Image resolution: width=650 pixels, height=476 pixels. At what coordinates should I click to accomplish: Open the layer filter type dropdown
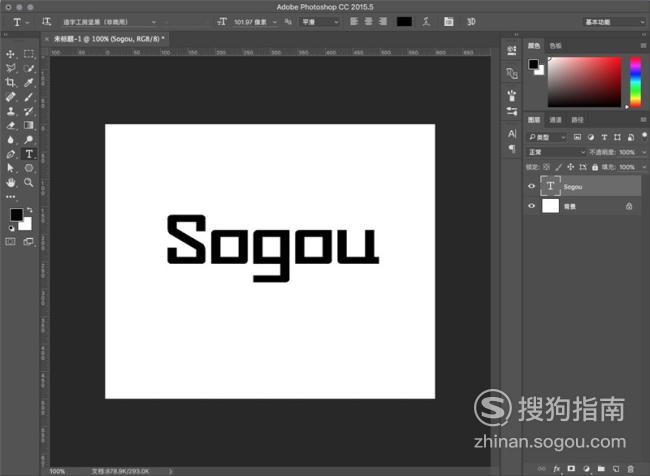547,137
